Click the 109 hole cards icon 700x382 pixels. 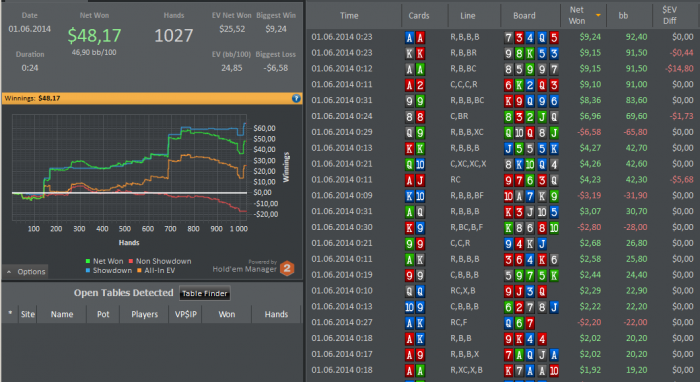click(415, 307)
